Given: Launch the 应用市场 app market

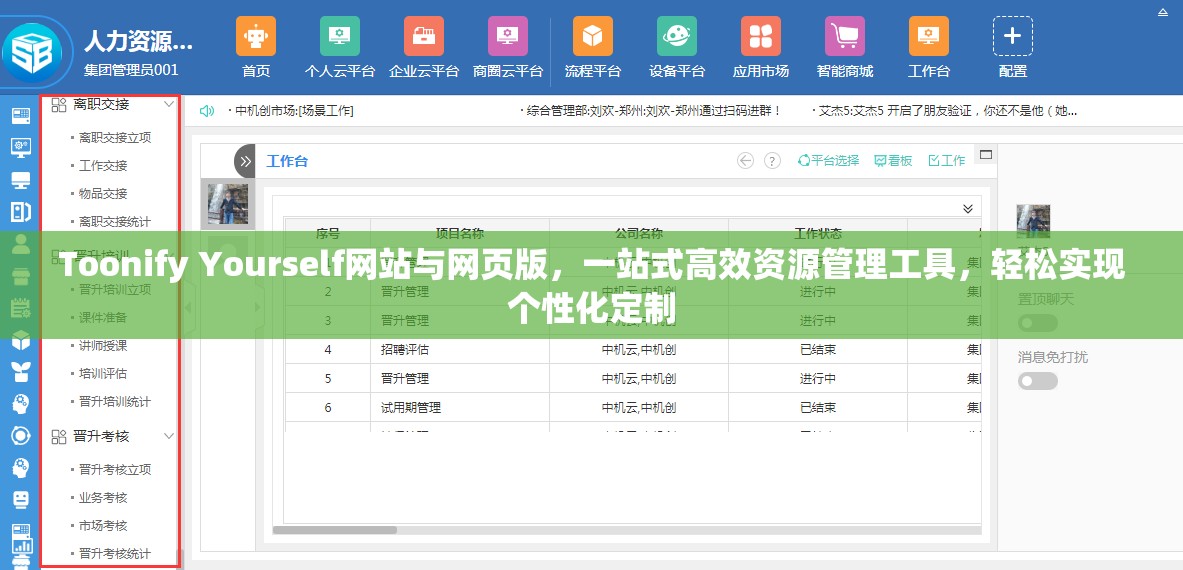Looking at the screenshot, I should pos(760,36).
